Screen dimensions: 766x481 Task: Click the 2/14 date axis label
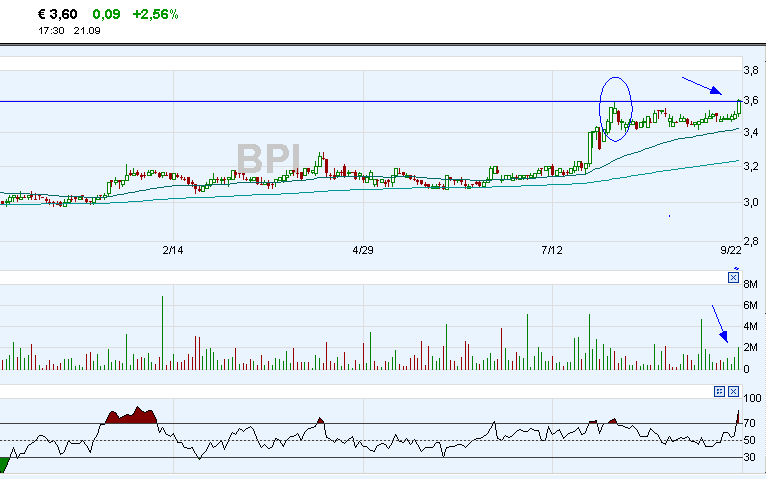click(x=173, y=251)
